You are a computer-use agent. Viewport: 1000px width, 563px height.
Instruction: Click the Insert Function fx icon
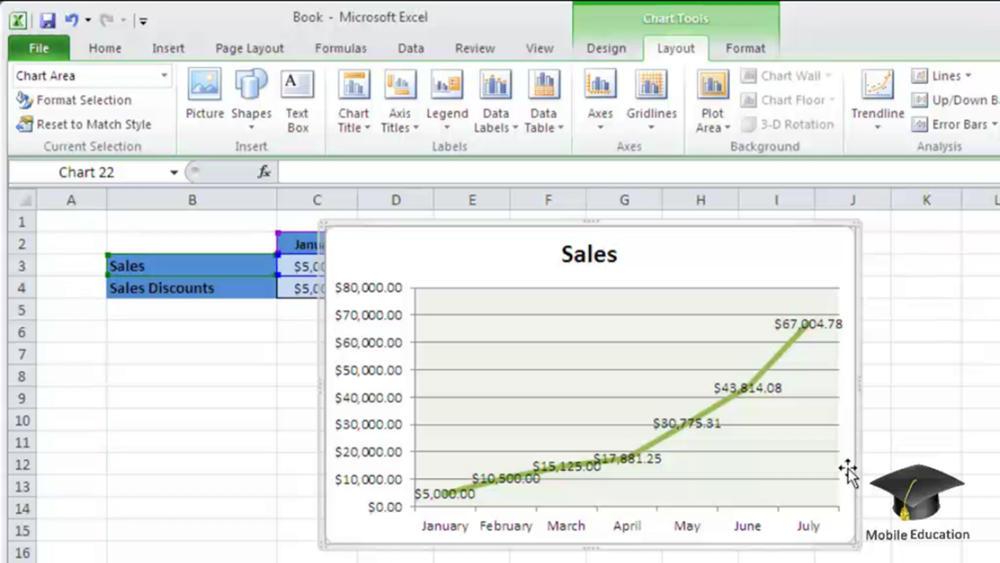pyautogui.click(x=264, y=172)
